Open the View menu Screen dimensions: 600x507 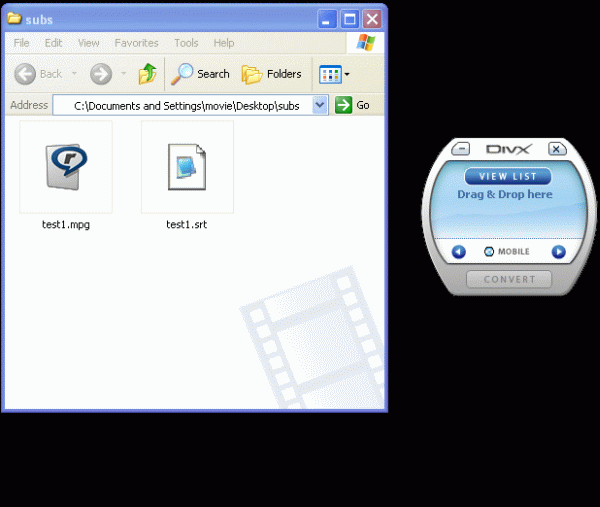(x=88, y=43)
